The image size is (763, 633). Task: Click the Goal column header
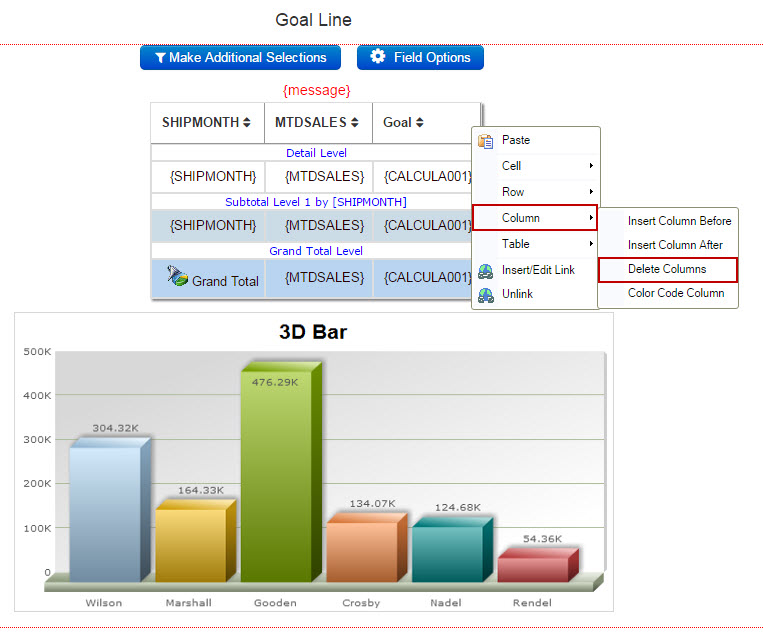[426, 123]
